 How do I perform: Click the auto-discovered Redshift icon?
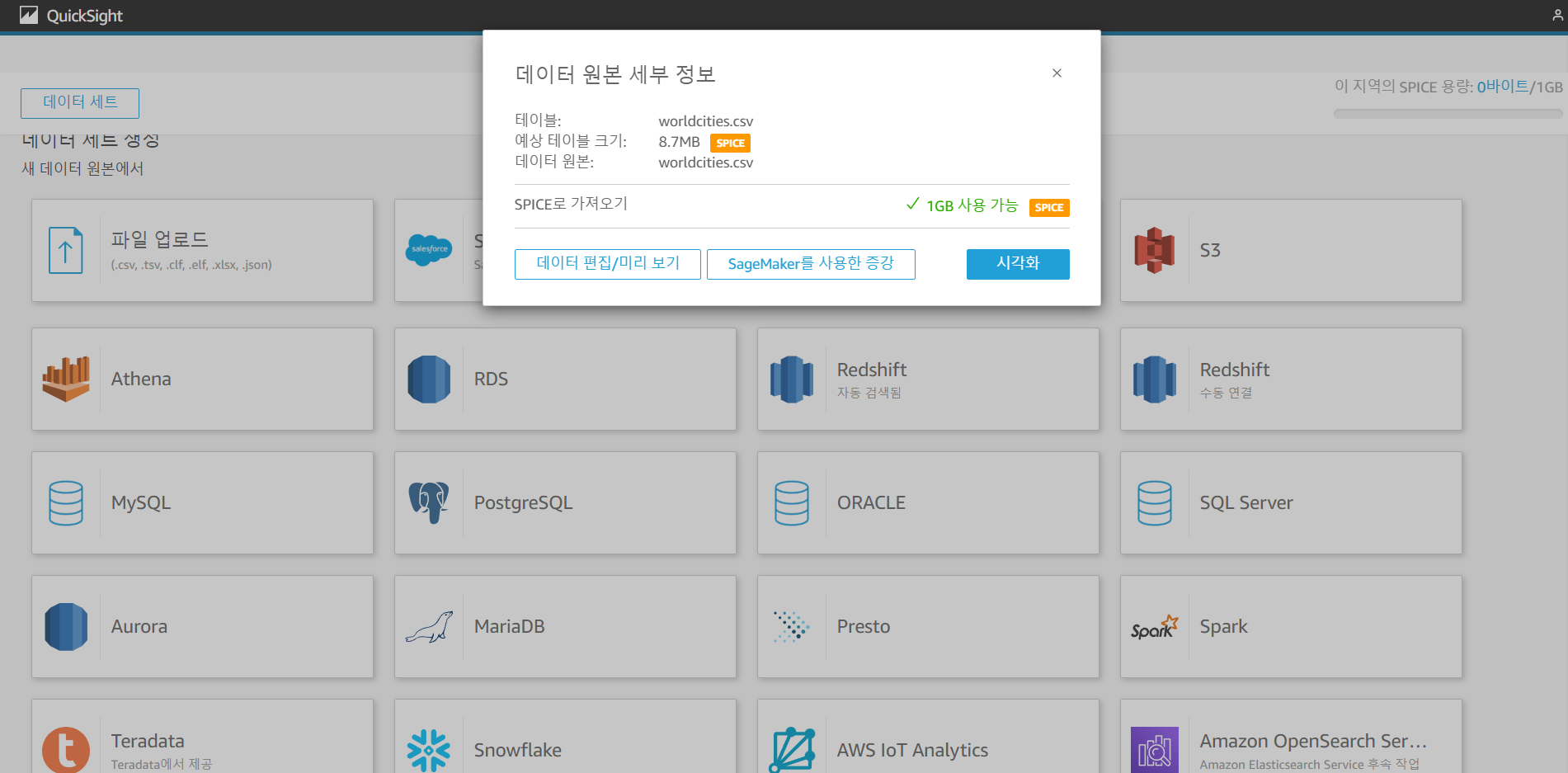coord(792,379)
